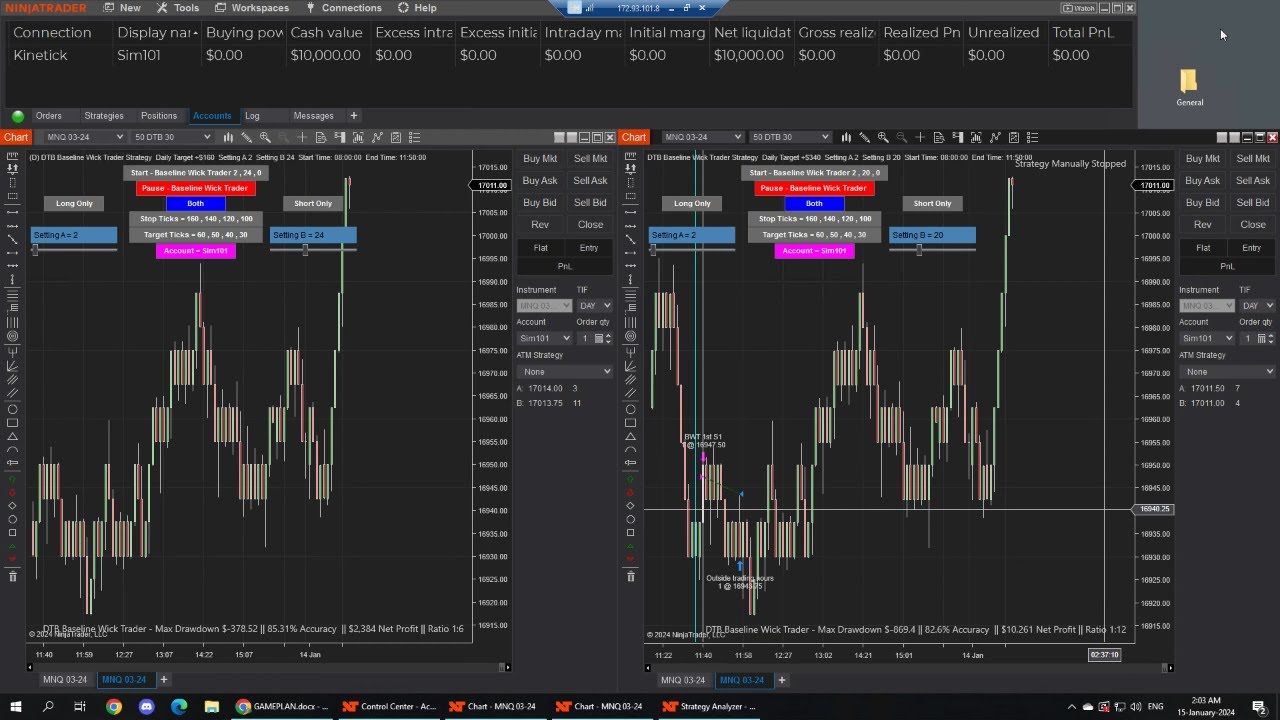Toggle Short Only on the right chart
The height and width of the screenshot is (720, 1280).
pos(932,203)
